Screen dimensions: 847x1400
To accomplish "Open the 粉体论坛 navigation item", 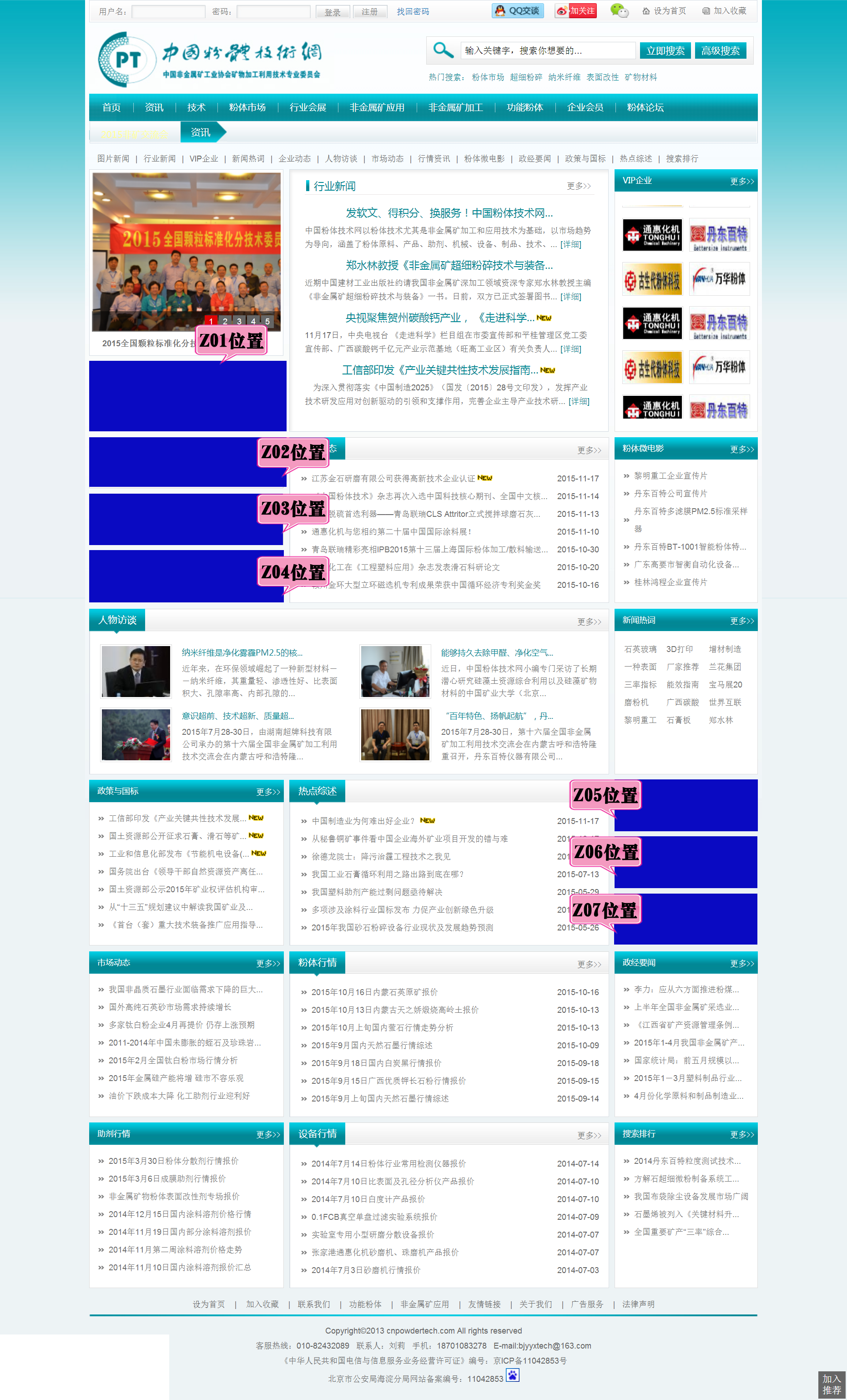I will (645, 107).
